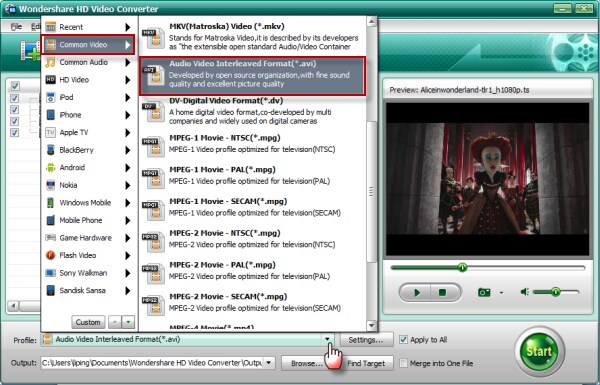This screenshot has height=385, width=600.
Task: Click the Output path input field
Action: point(152,362)
